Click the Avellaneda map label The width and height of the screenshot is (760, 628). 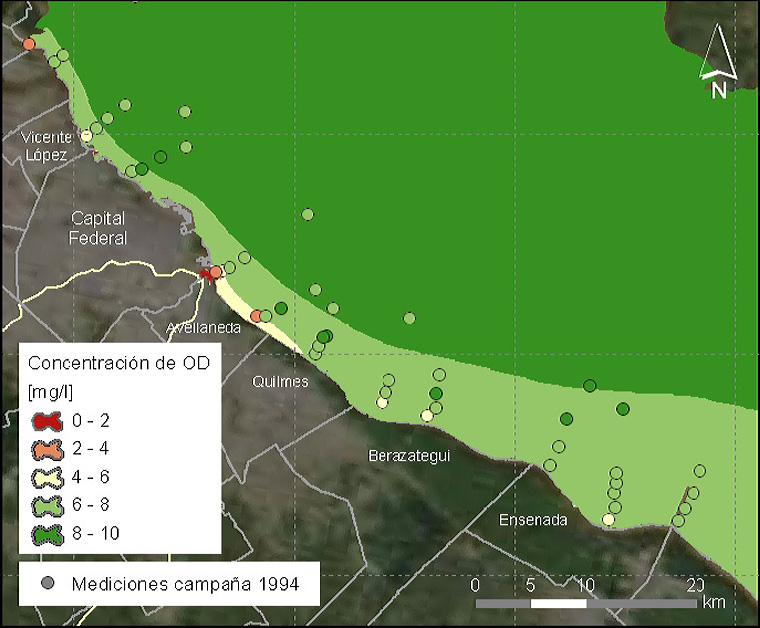coord(204,328)
